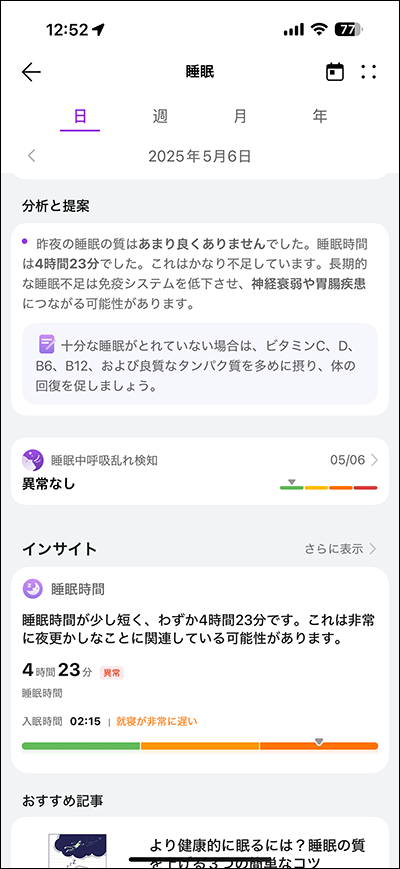The width and height of the screenshot is (400, 869).
Task: Switch to the 月 tab
Action: pos(240,116)
